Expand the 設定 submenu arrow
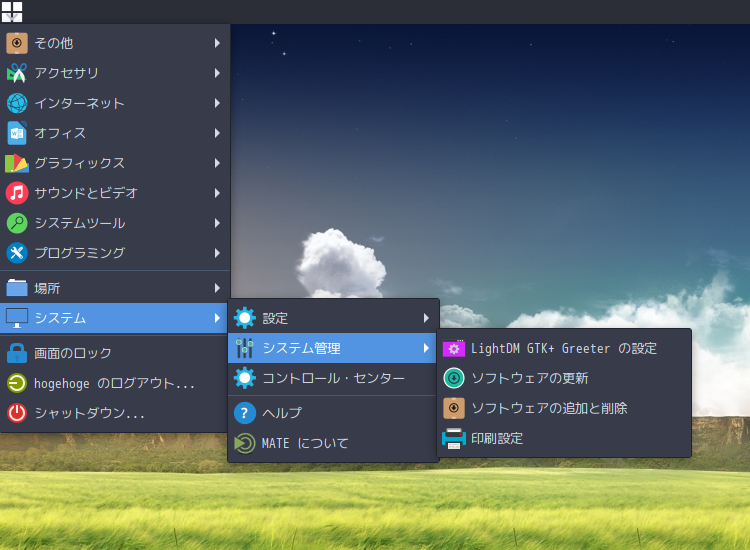750x550 pixels. pyautogui.click(x=426, y=318)
